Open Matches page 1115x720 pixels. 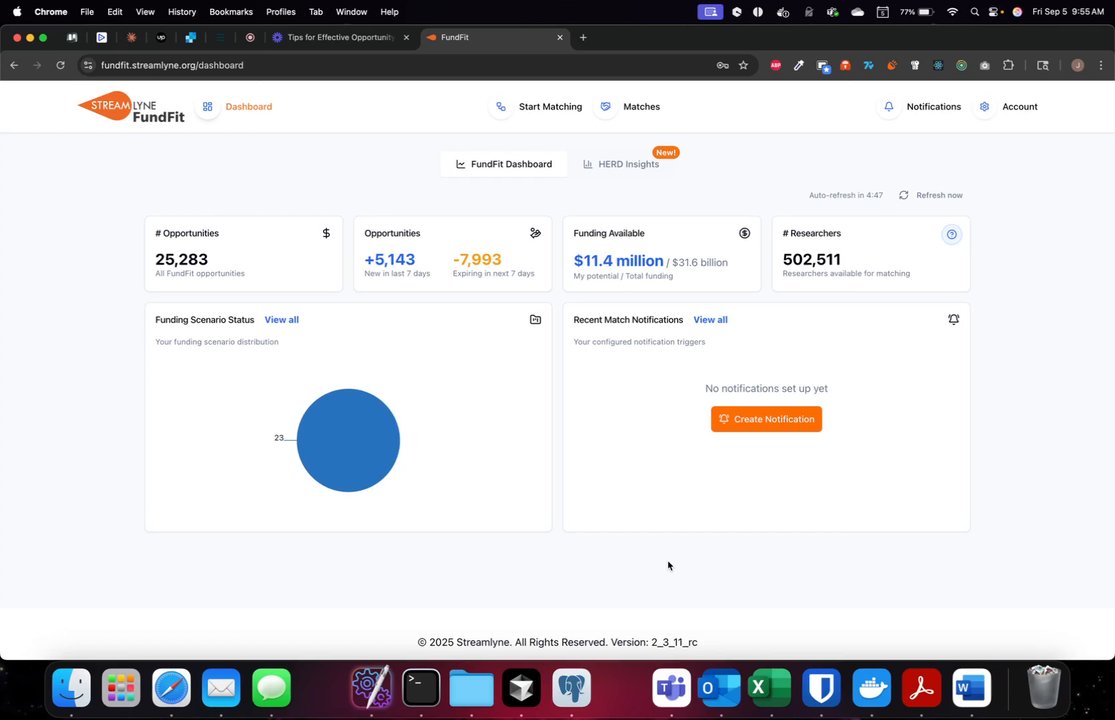coord(641,107)
